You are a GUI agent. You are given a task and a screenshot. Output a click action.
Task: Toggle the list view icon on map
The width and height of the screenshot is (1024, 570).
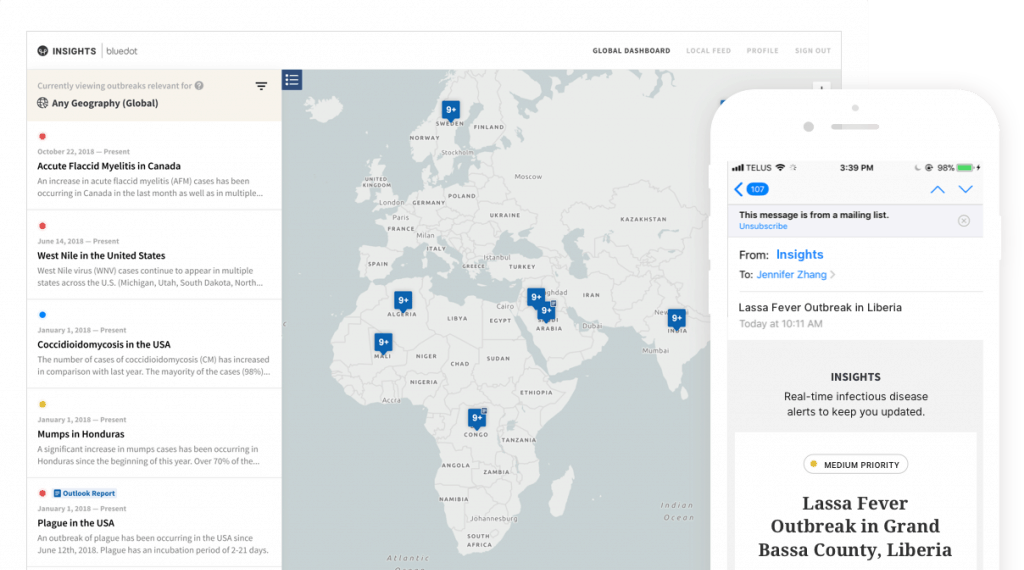point(292,80)
